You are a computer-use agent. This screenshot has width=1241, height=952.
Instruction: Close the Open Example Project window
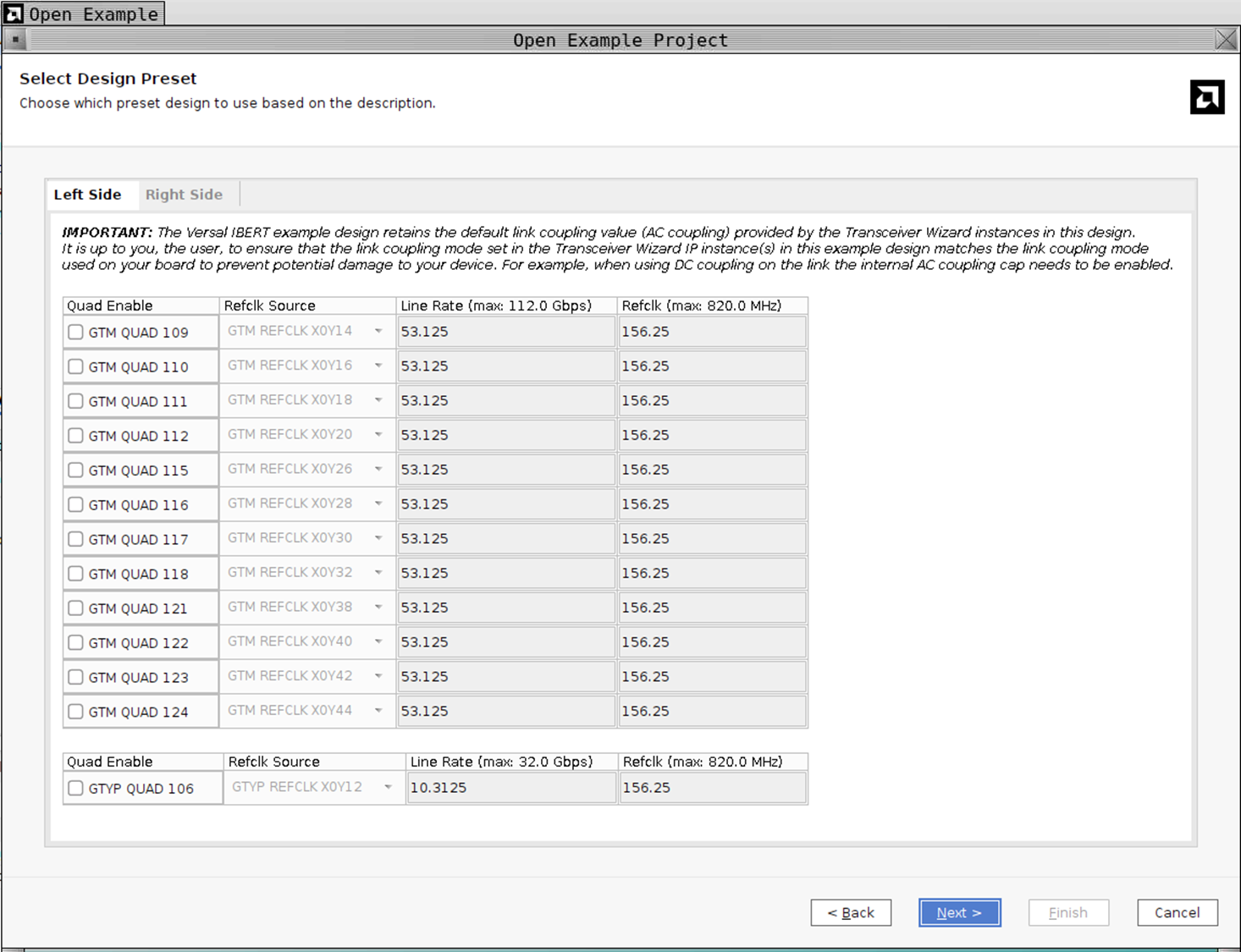coord(1225,40)
